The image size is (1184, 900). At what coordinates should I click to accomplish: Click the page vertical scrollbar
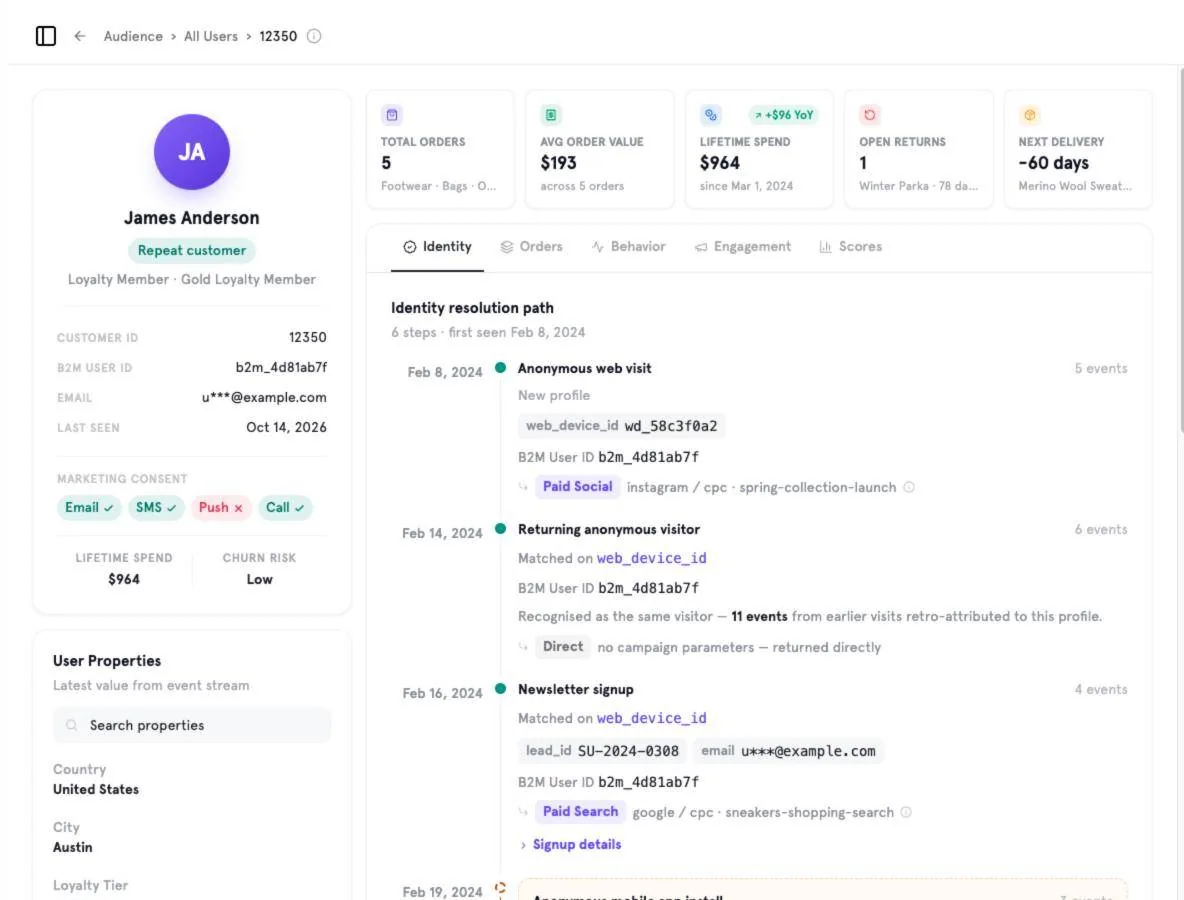1181,249
